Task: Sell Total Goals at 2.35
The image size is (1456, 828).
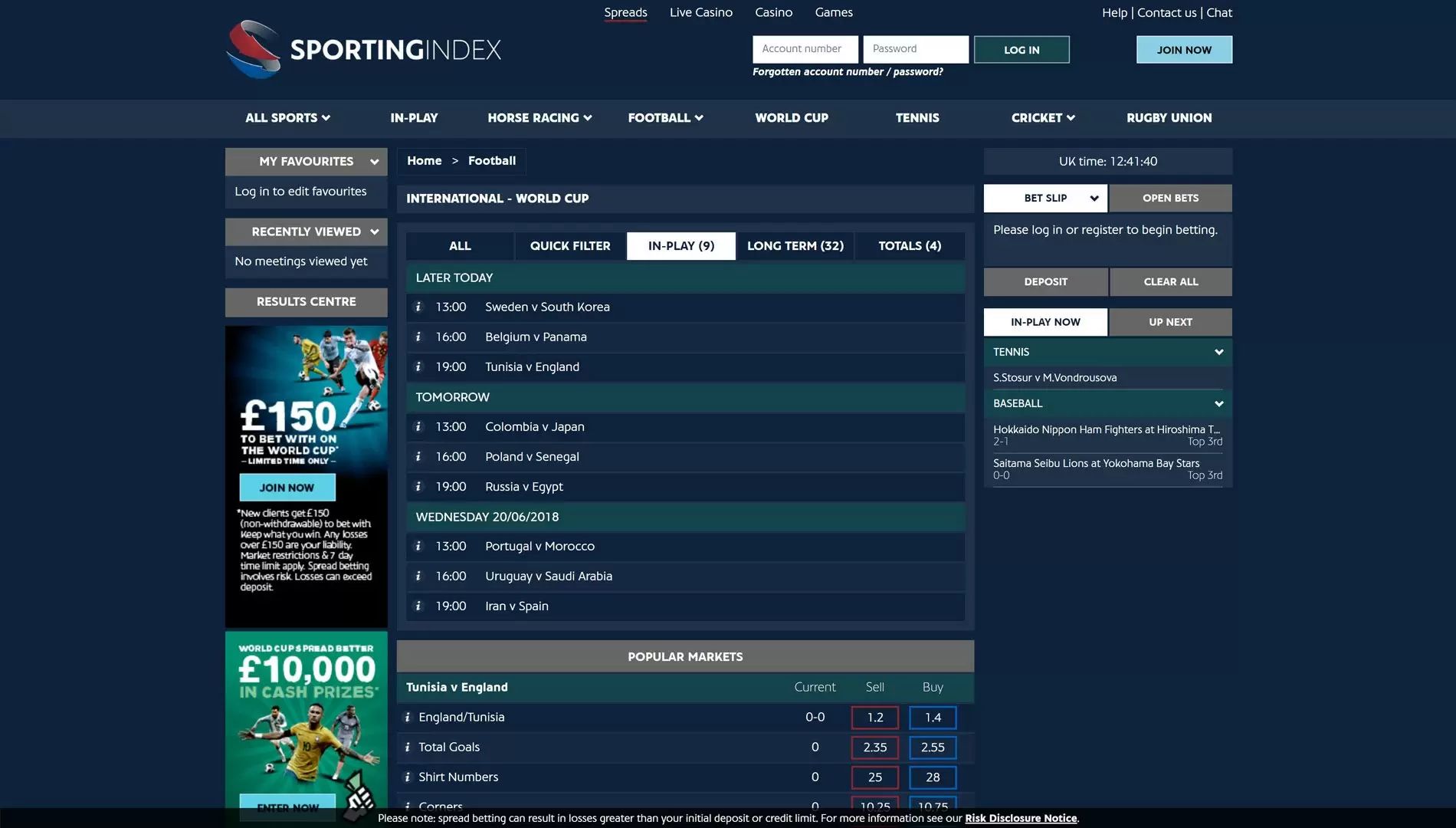Action: (874, 747)
